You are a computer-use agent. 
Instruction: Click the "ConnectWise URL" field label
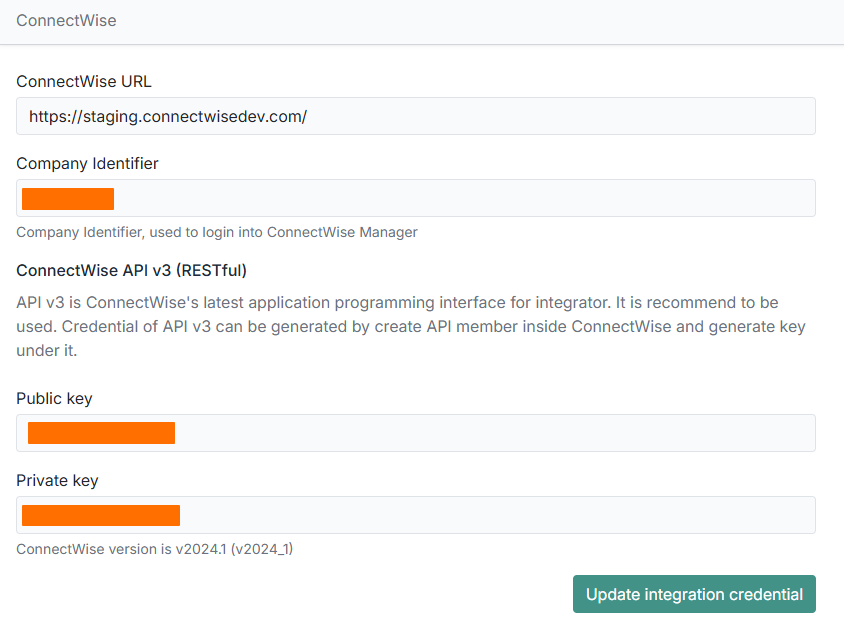[x=84, y=81]
